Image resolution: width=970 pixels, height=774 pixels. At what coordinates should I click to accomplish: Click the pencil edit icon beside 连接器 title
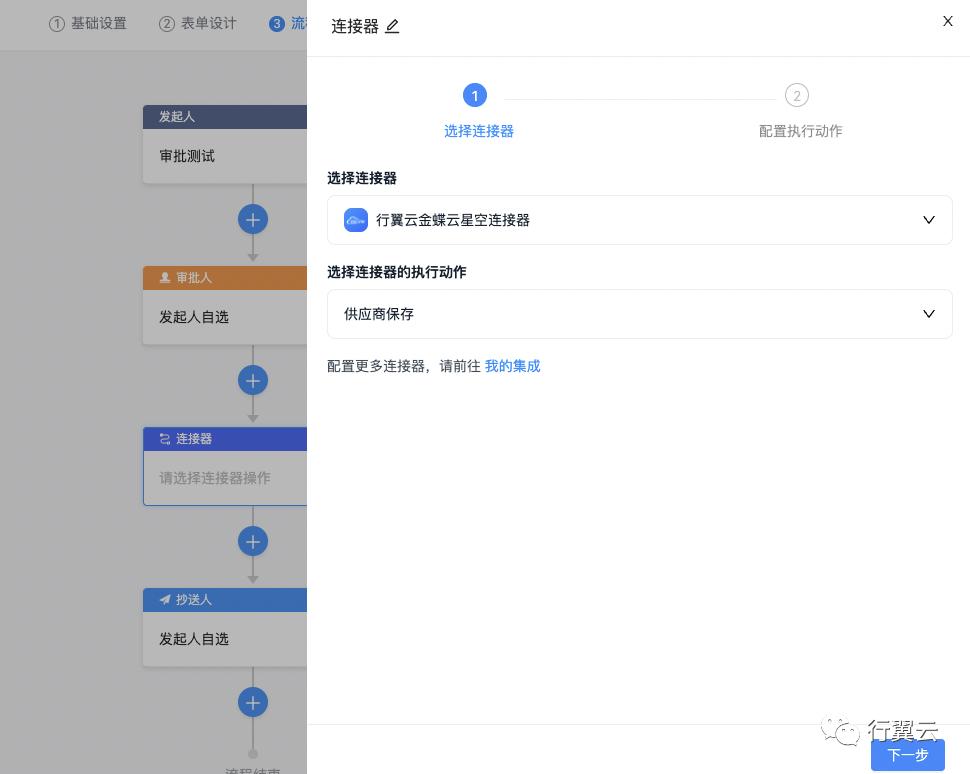(x=392, y=26)
